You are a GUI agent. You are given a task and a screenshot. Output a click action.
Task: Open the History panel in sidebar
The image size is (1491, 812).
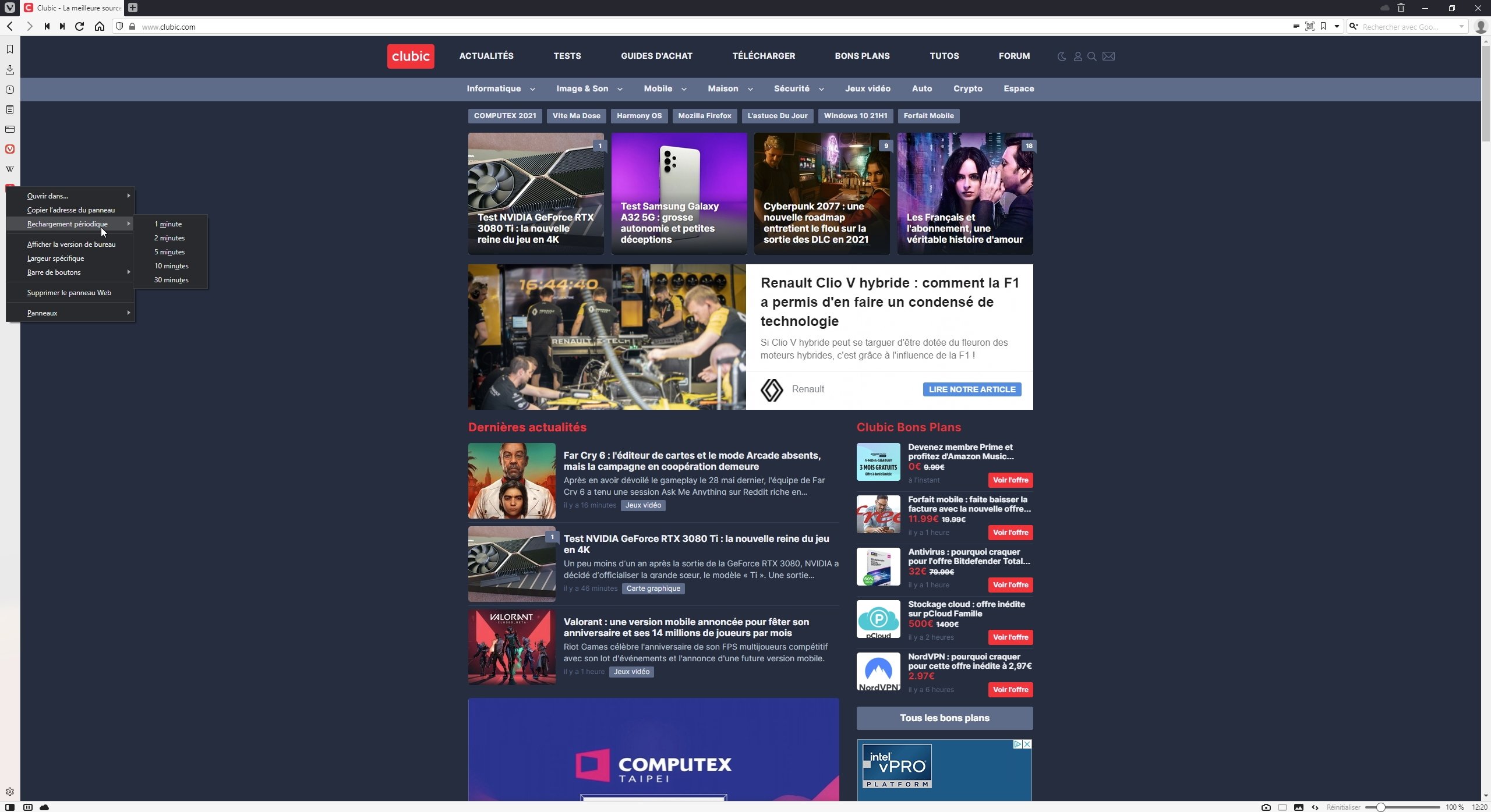[x=10, y=90]
